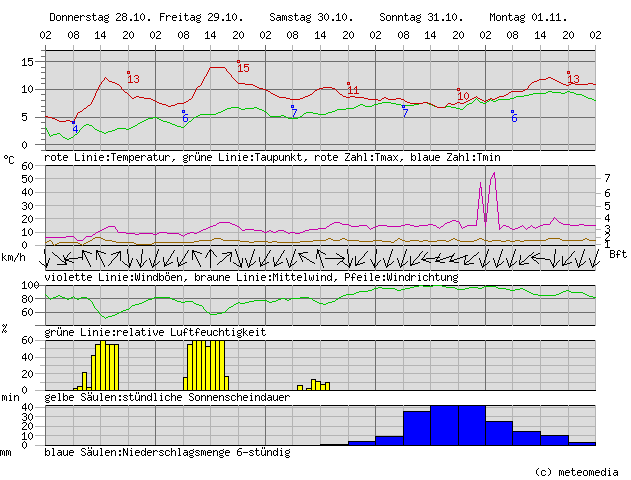The width and height of the screenshot is (631, 480).
Task: Select the red Tmax value 10 on Sunday
Action: pyautogui.click(x=463, y=96)
